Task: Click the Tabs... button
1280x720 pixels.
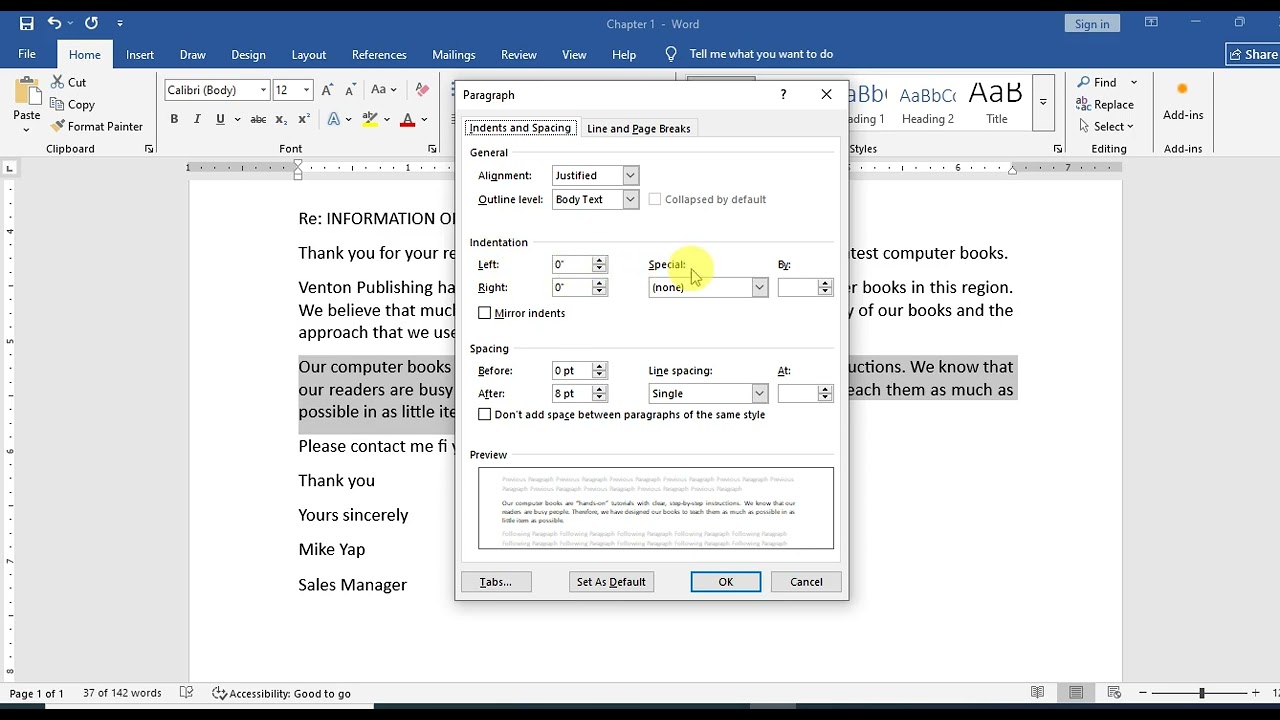Action: (496, 582)
